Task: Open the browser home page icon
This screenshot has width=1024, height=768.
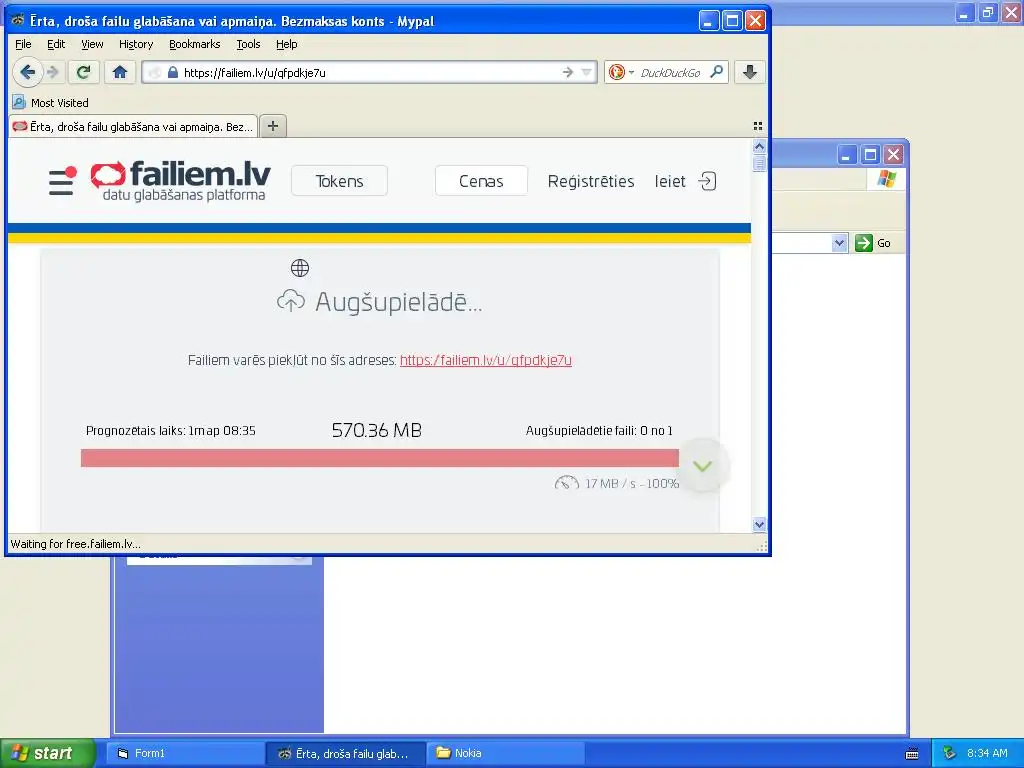Action: point(120,72)
